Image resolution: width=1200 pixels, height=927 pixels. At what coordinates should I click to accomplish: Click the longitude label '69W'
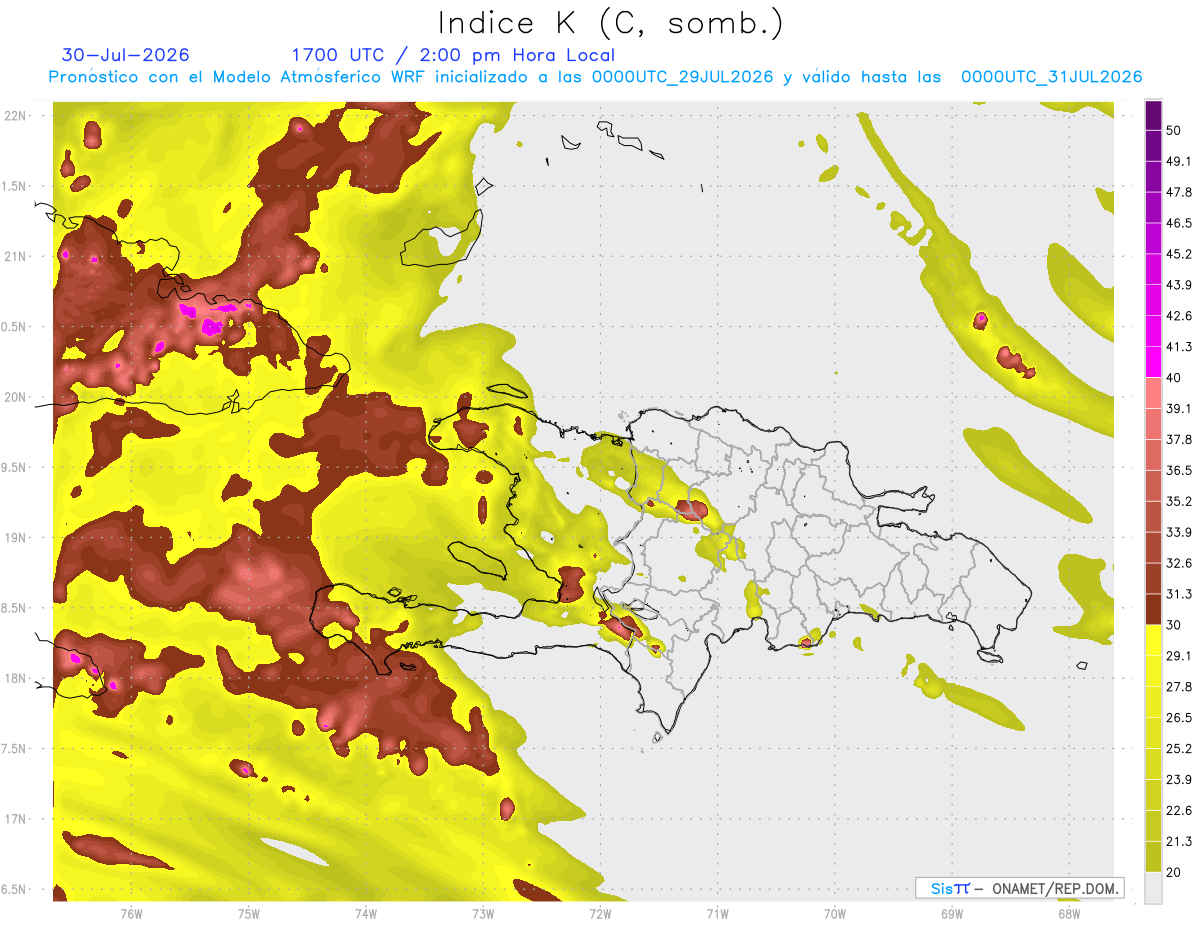click(x=952, y=913)
